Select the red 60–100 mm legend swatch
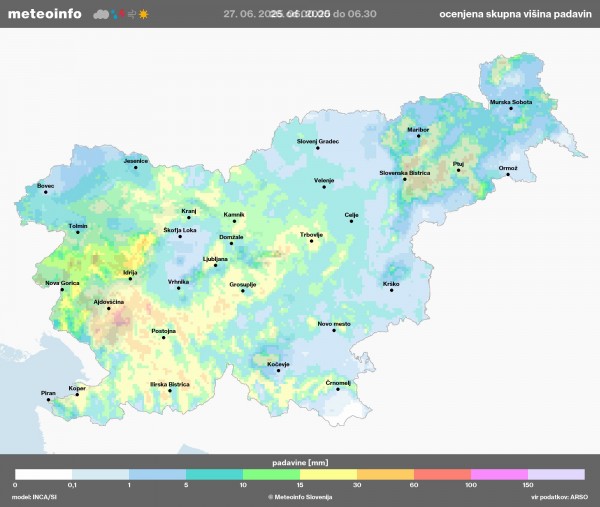The height and width of the screenshot is (507, 600). (442, 474)
